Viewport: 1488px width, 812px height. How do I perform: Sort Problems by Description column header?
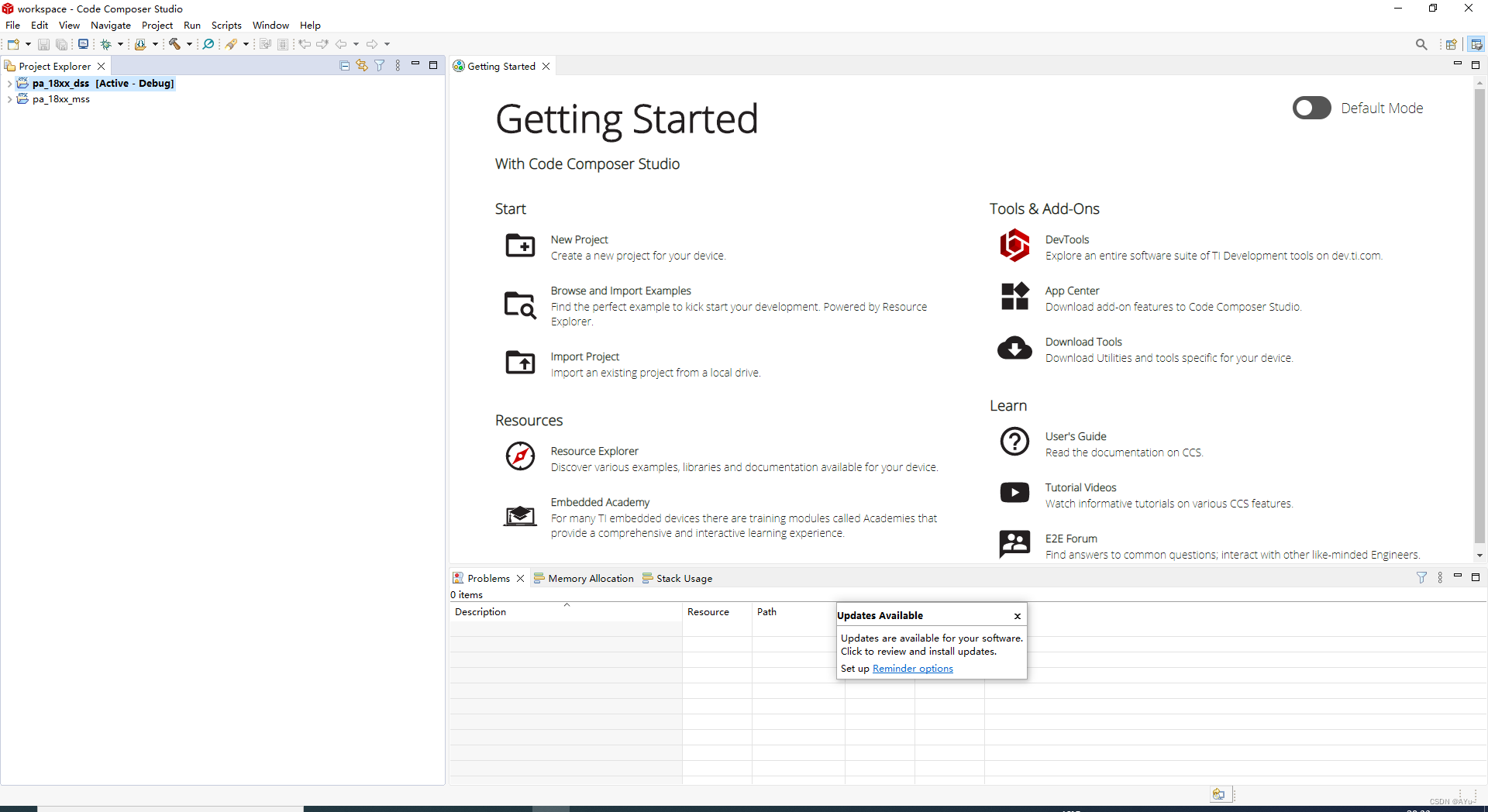point(566,612)
